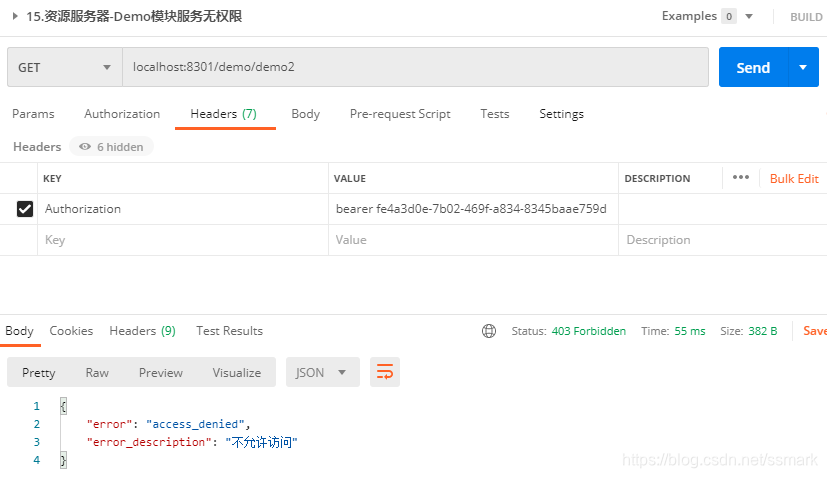Image resolution: width=827 pixels, height=478 pixels.
Task: Click the VALUE column header
Action: (350, 179)
